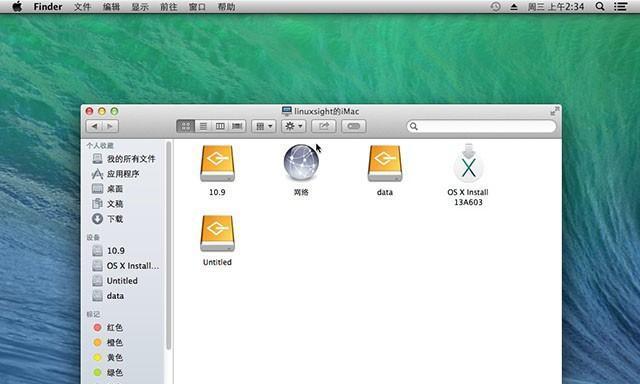This screenshot has height=384, width=640.
Task: Click the 设备 sidebar heading
Action: 93,238
